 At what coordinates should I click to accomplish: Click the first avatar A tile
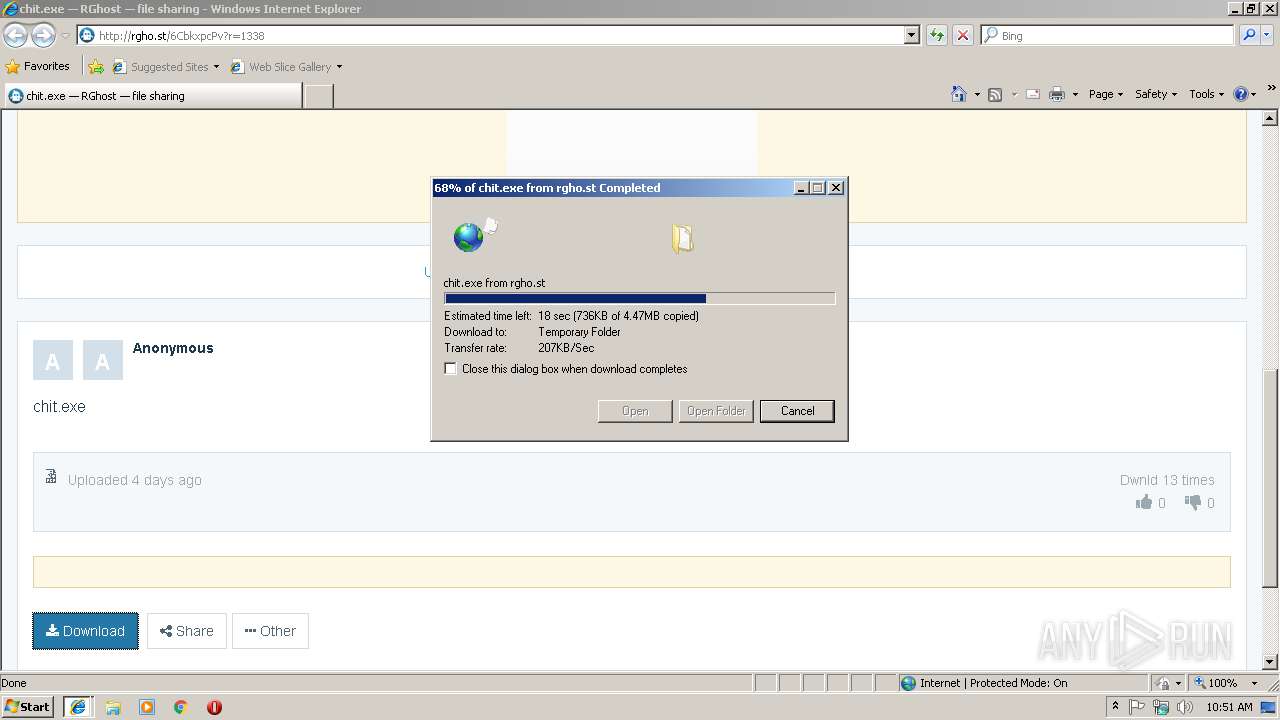[x=53, y=360]
